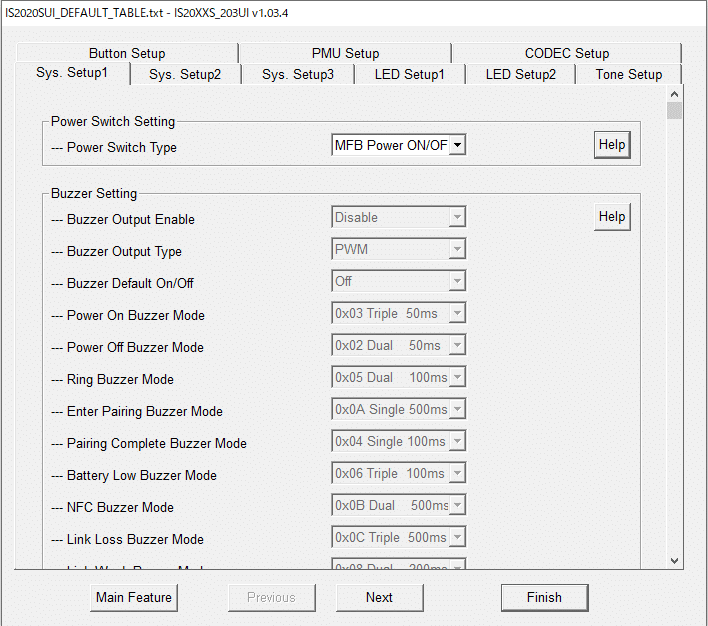Screen dimensions: 708x626
Task: Open the LED Setup1 tab
Action: pos(409,74)
